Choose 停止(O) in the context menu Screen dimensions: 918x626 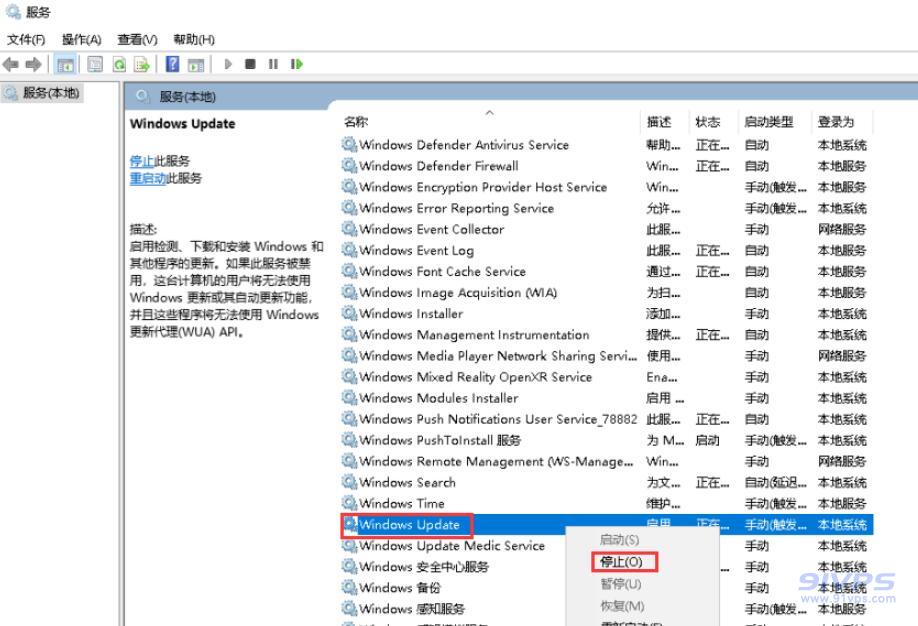click(621, 562)
